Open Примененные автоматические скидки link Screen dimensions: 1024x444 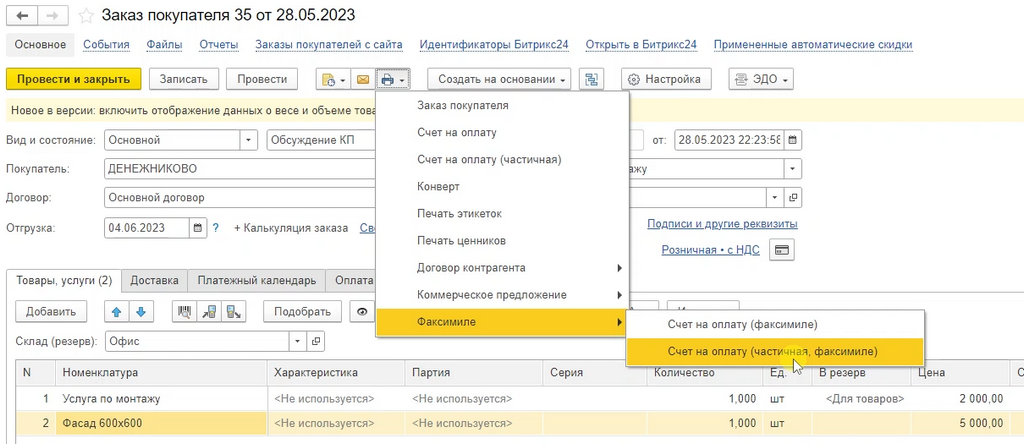click(x=813, y=44)
